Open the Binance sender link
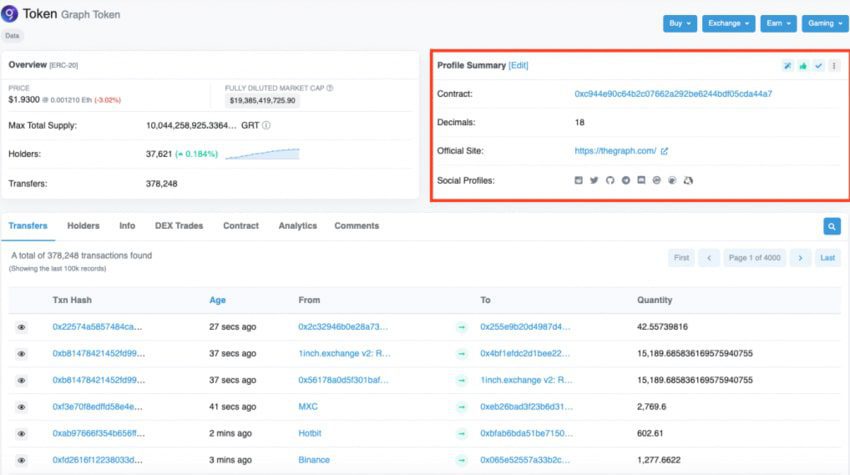The width and height of the screenshot is (850, 475). [x=314, y=460]
